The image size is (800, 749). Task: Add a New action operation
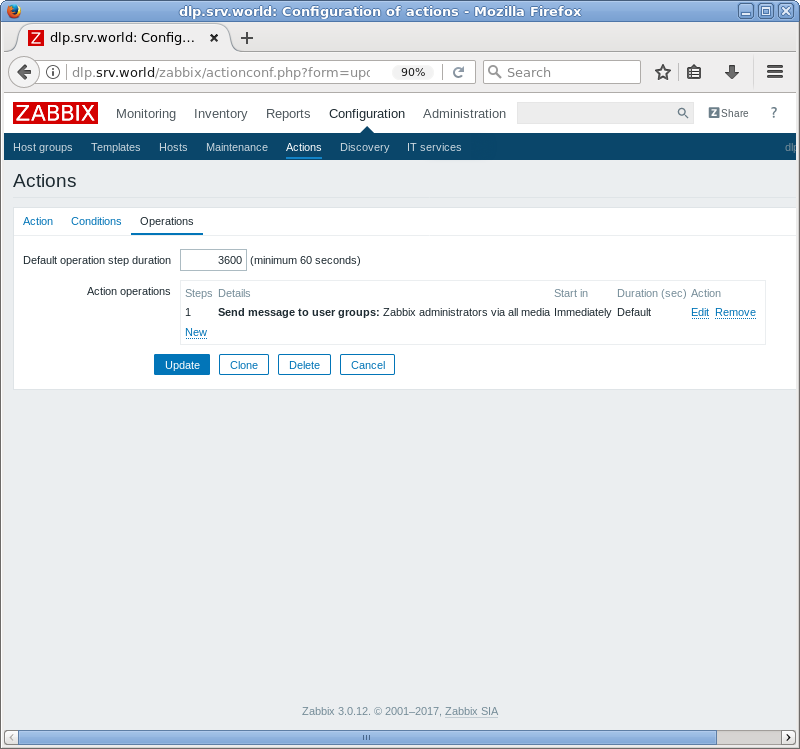(196, 332)
